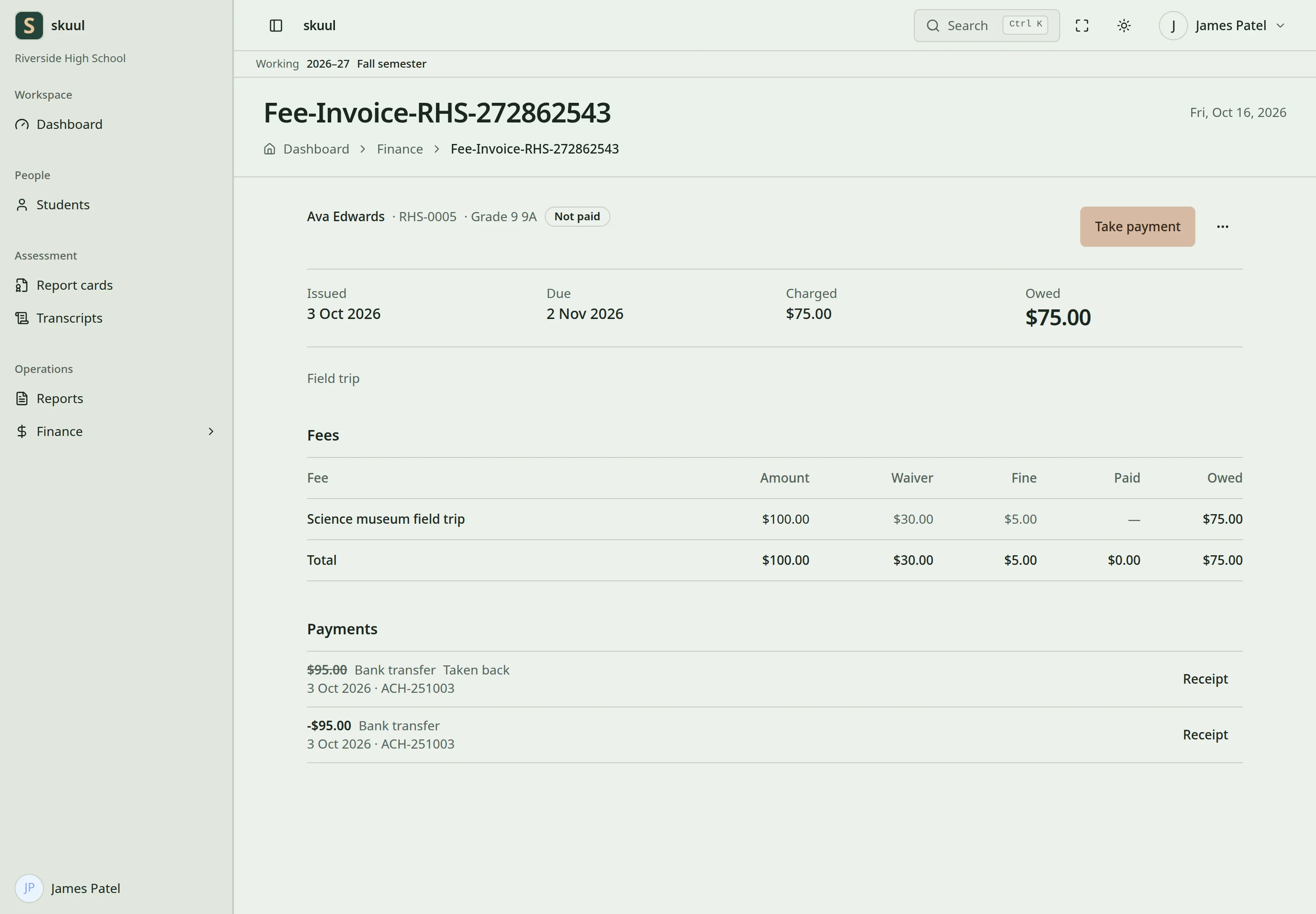Click the Transcripts icon
The height and width of the screenshot is (914, 1316).
[x=22, y=318]
